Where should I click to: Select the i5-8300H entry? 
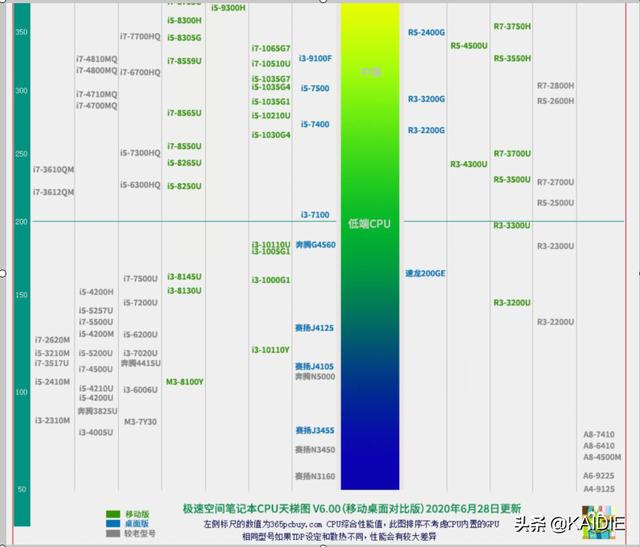click(184, 20)
